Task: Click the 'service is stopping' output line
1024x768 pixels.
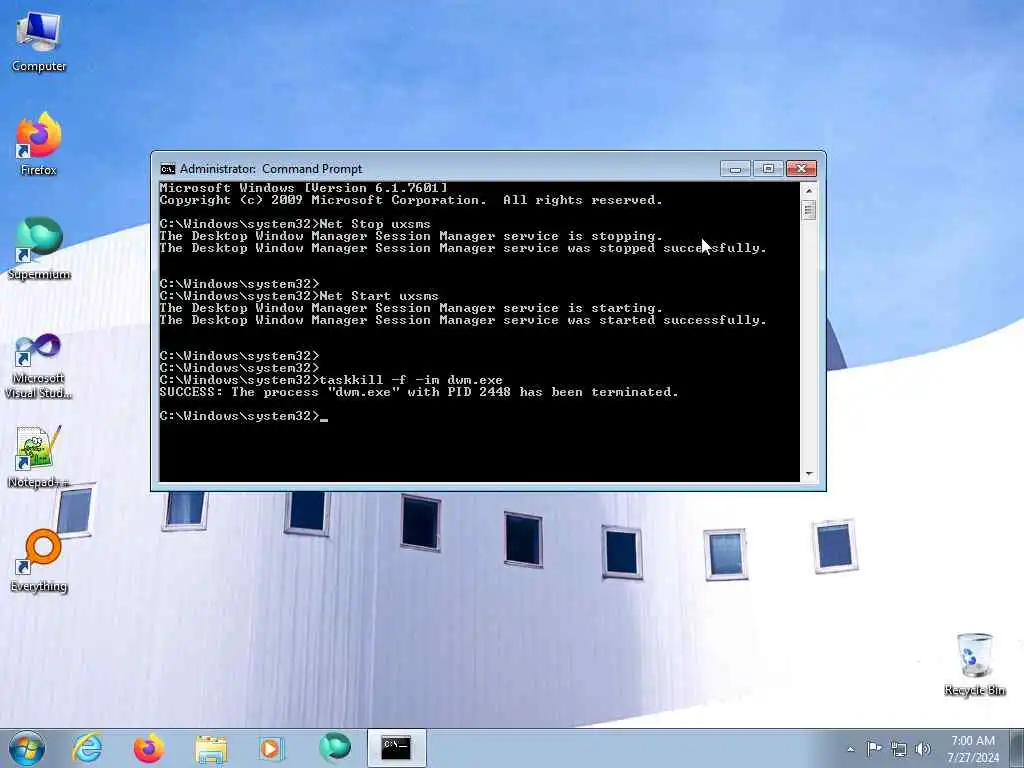Action: pyautogui.click(x=411, y=236)
